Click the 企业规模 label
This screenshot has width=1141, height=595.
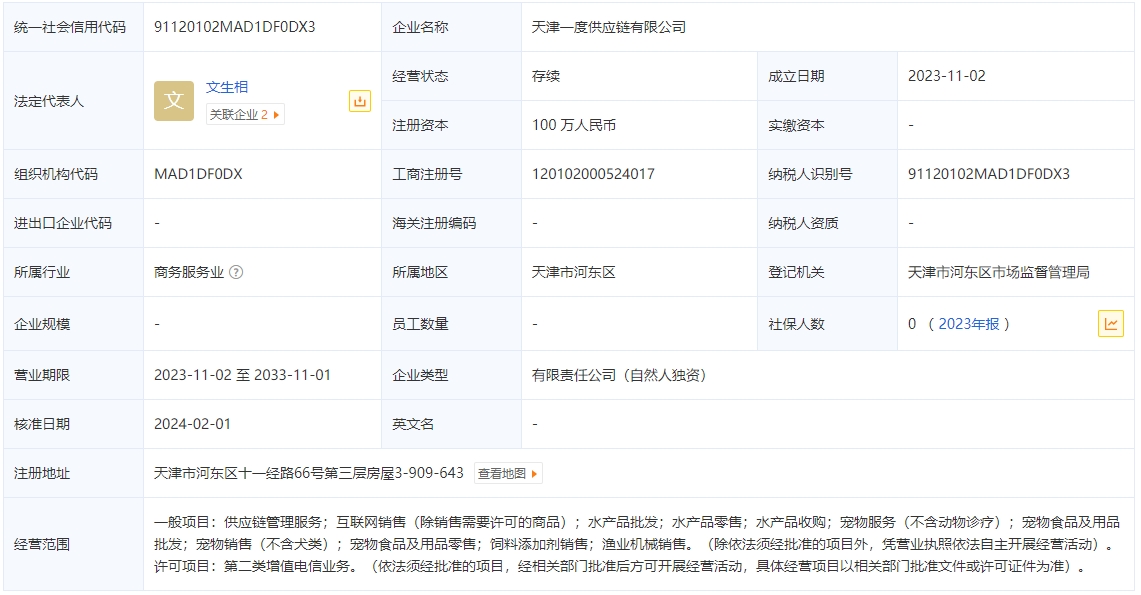[41, 324]
